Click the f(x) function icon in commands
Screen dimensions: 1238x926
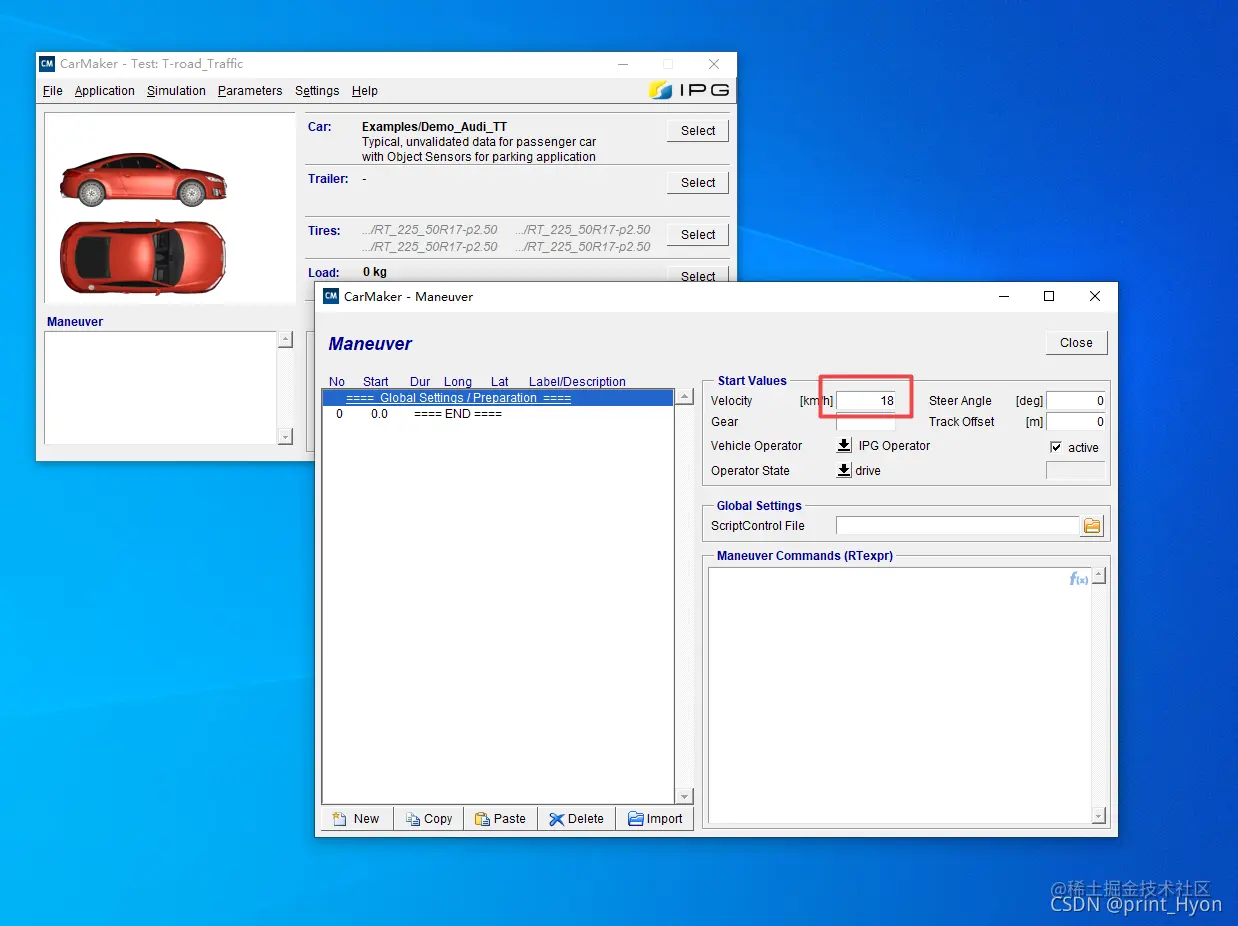(x=1079, y=579)
